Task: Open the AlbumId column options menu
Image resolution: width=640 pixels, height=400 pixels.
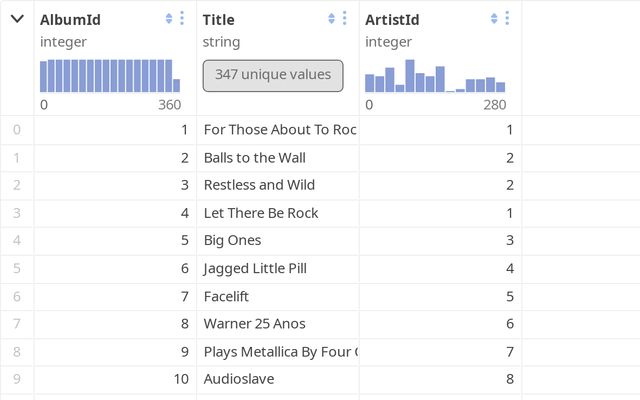Action: [182, 19]
